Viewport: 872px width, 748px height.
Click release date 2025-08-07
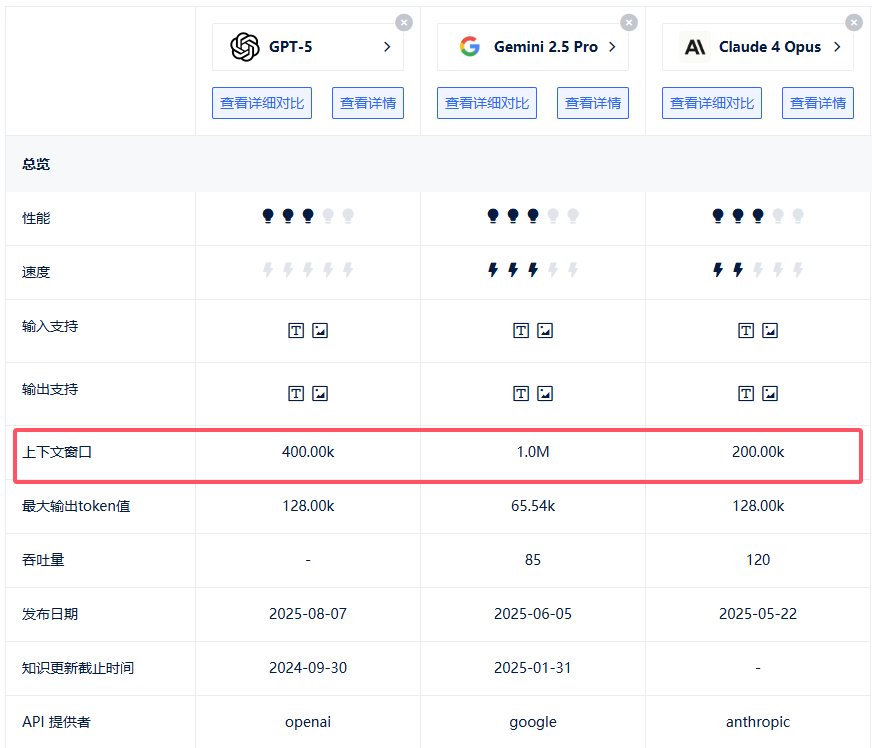[x=308, y=614]
